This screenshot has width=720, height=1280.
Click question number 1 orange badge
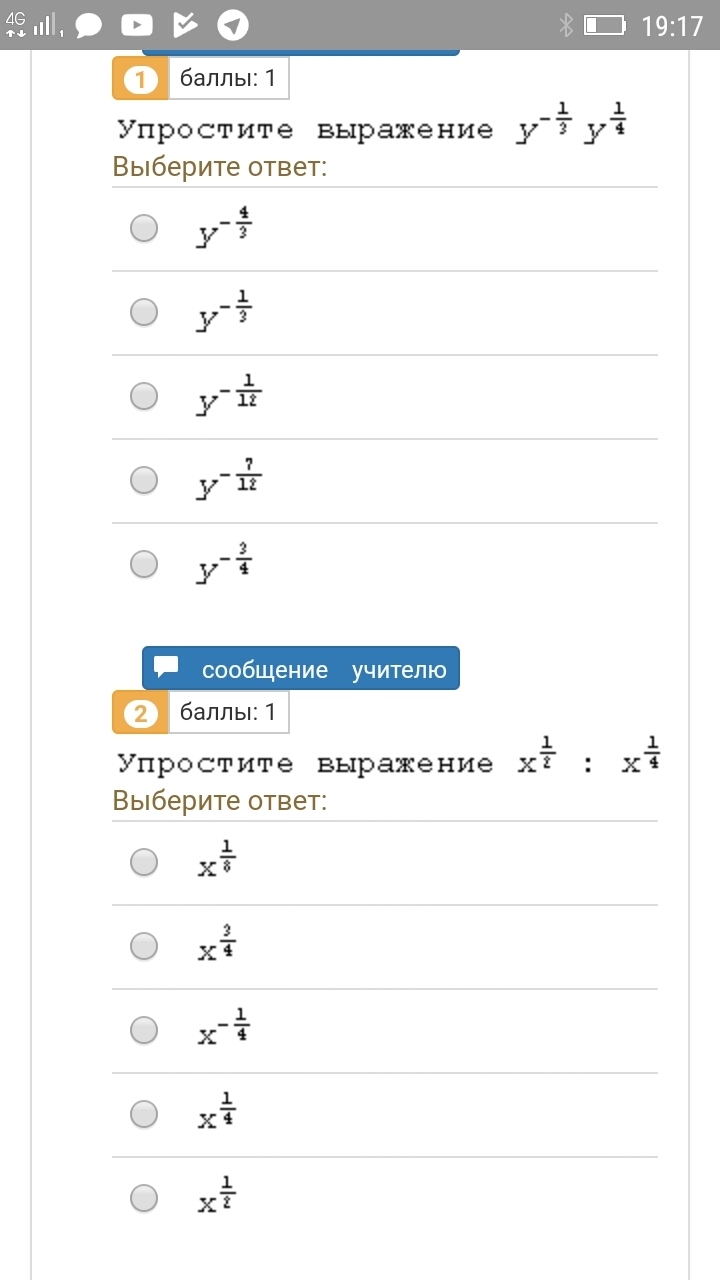click(140, 79)
